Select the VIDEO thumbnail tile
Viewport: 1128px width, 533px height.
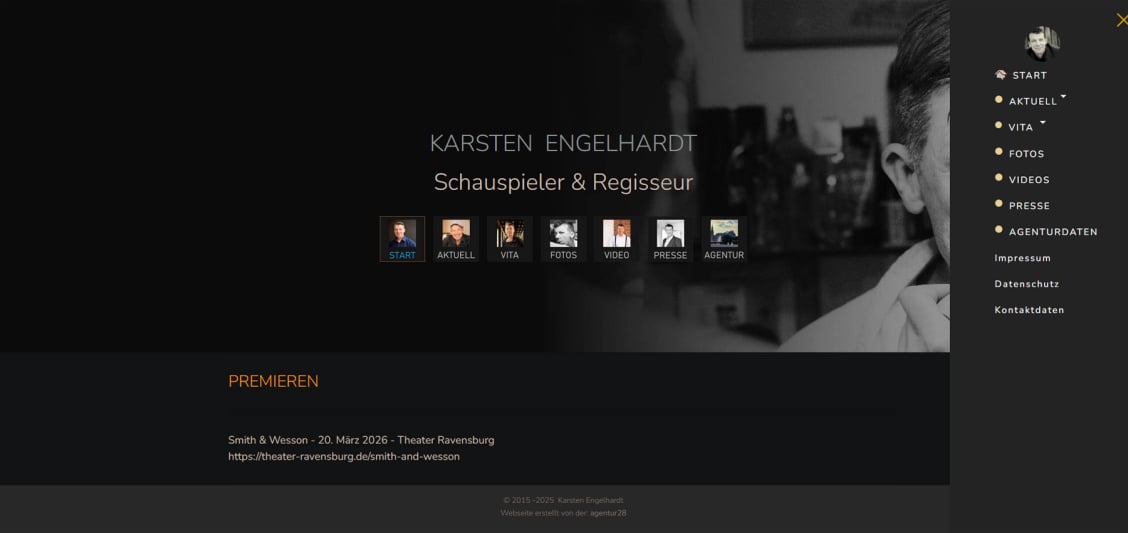tap(617, 240)
